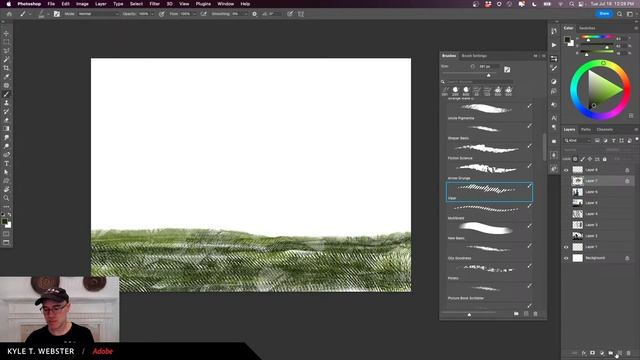Image resolution: width=640 pixels, height=360 pixels.
Task: Create a new group folder icon in Layers panel
Action: [611, 353]
